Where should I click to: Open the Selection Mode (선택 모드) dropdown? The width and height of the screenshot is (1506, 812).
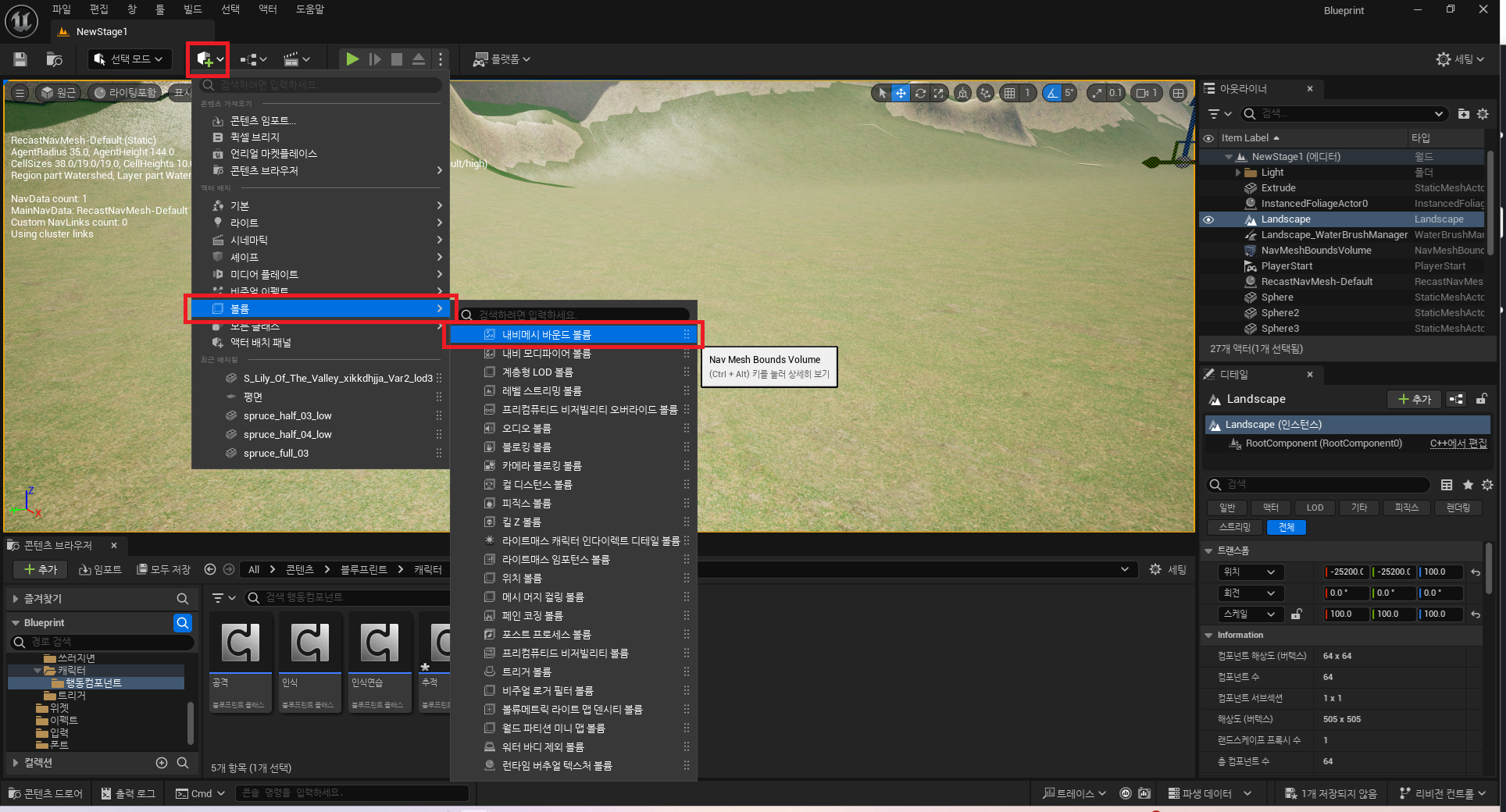(x=129, y=59)
